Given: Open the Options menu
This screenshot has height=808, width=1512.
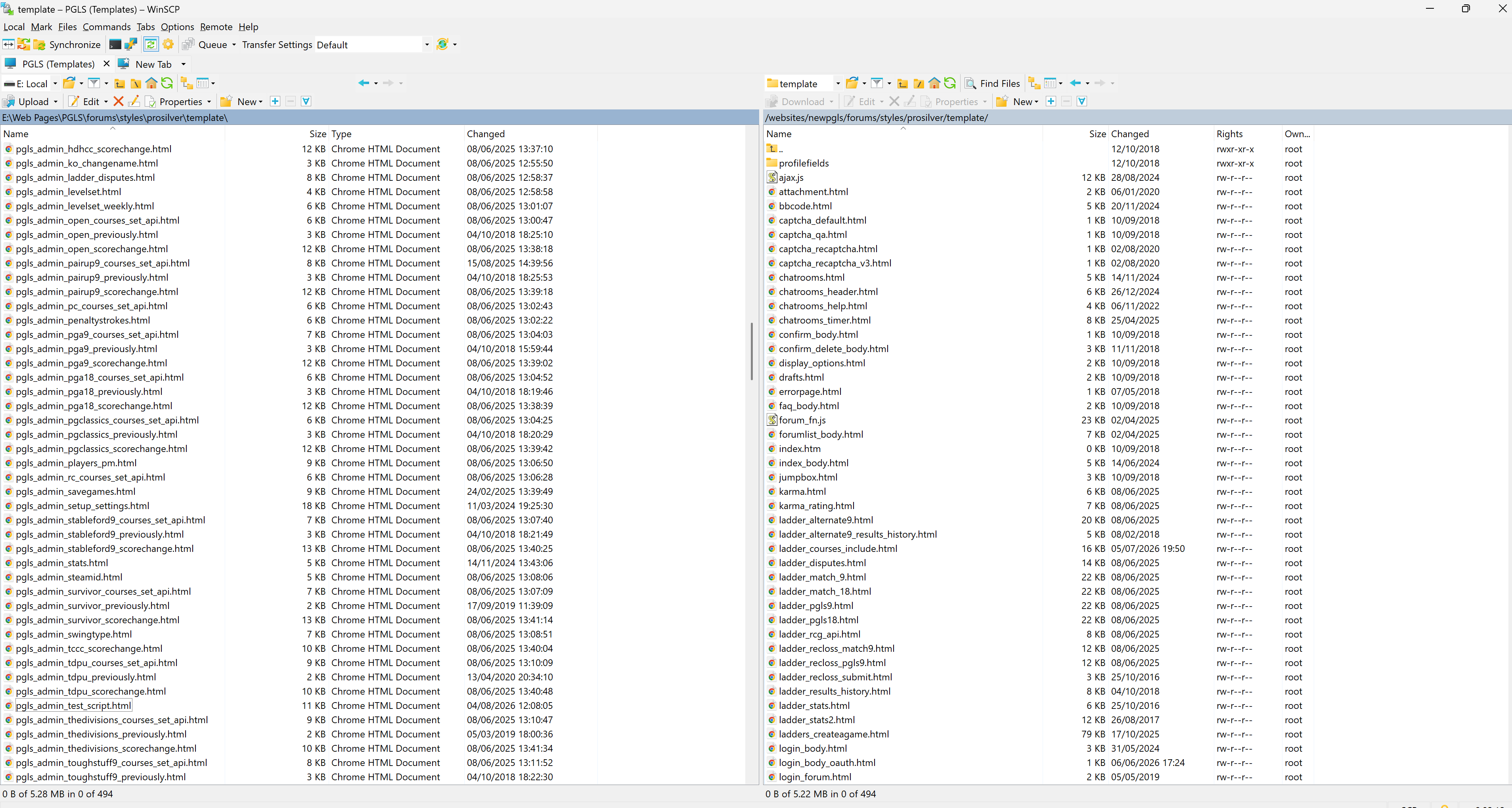Looking at the screenshot, I should (x=177, y=27).
